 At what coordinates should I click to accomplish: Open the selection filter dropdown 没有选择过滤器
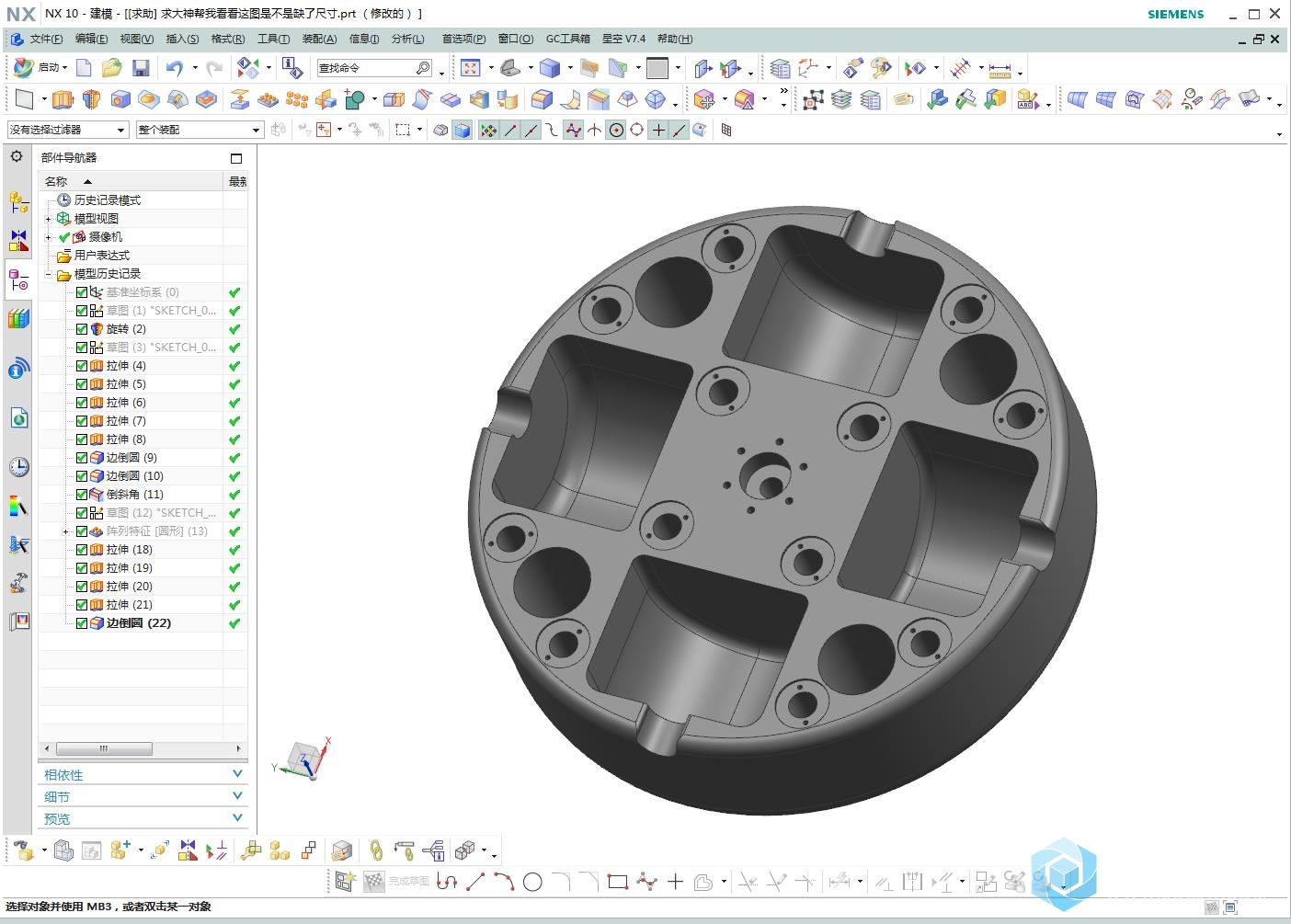click(67, 131)
